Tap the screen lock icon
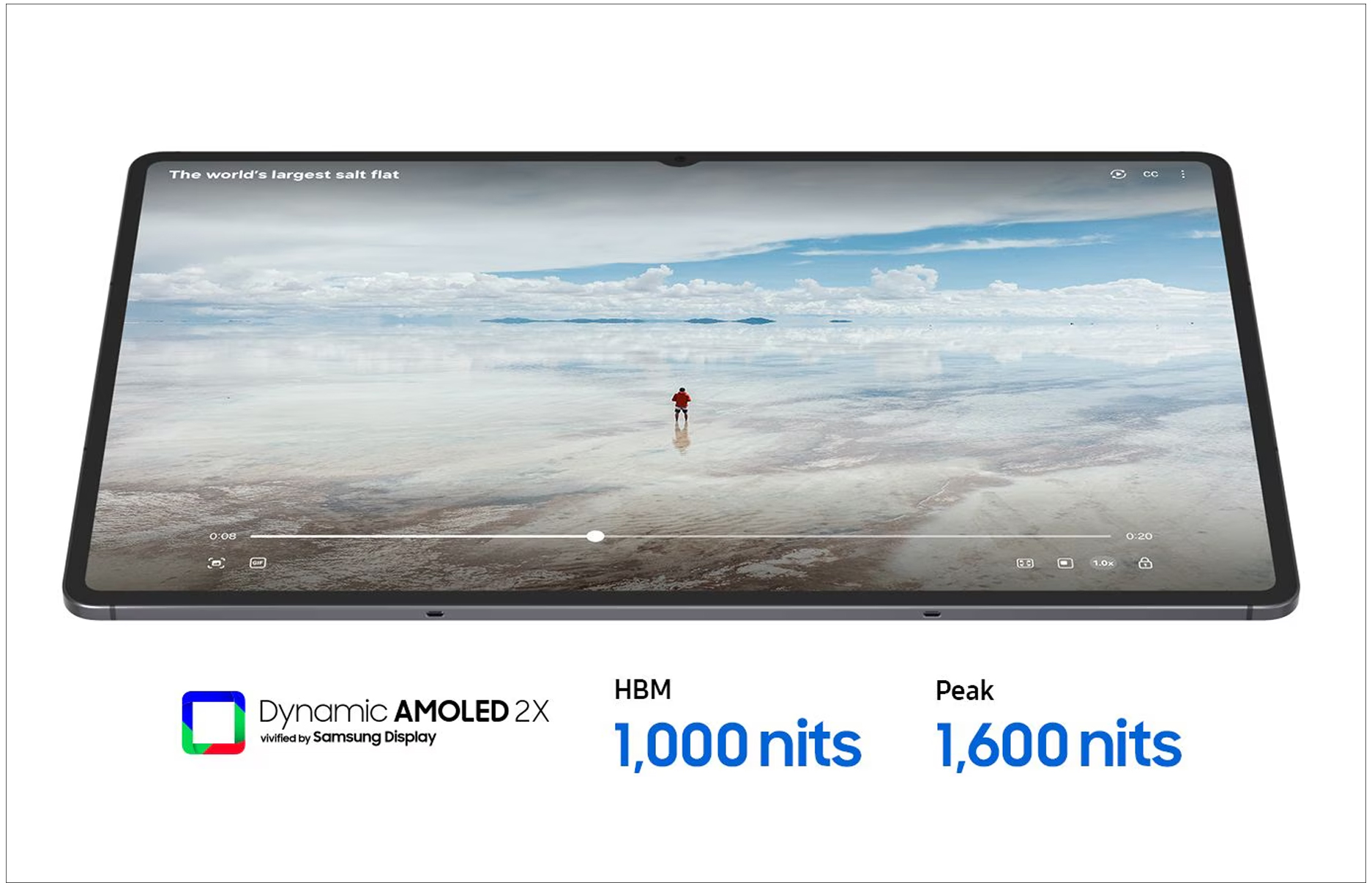The image size is (1372, 888). point(1146,562)
